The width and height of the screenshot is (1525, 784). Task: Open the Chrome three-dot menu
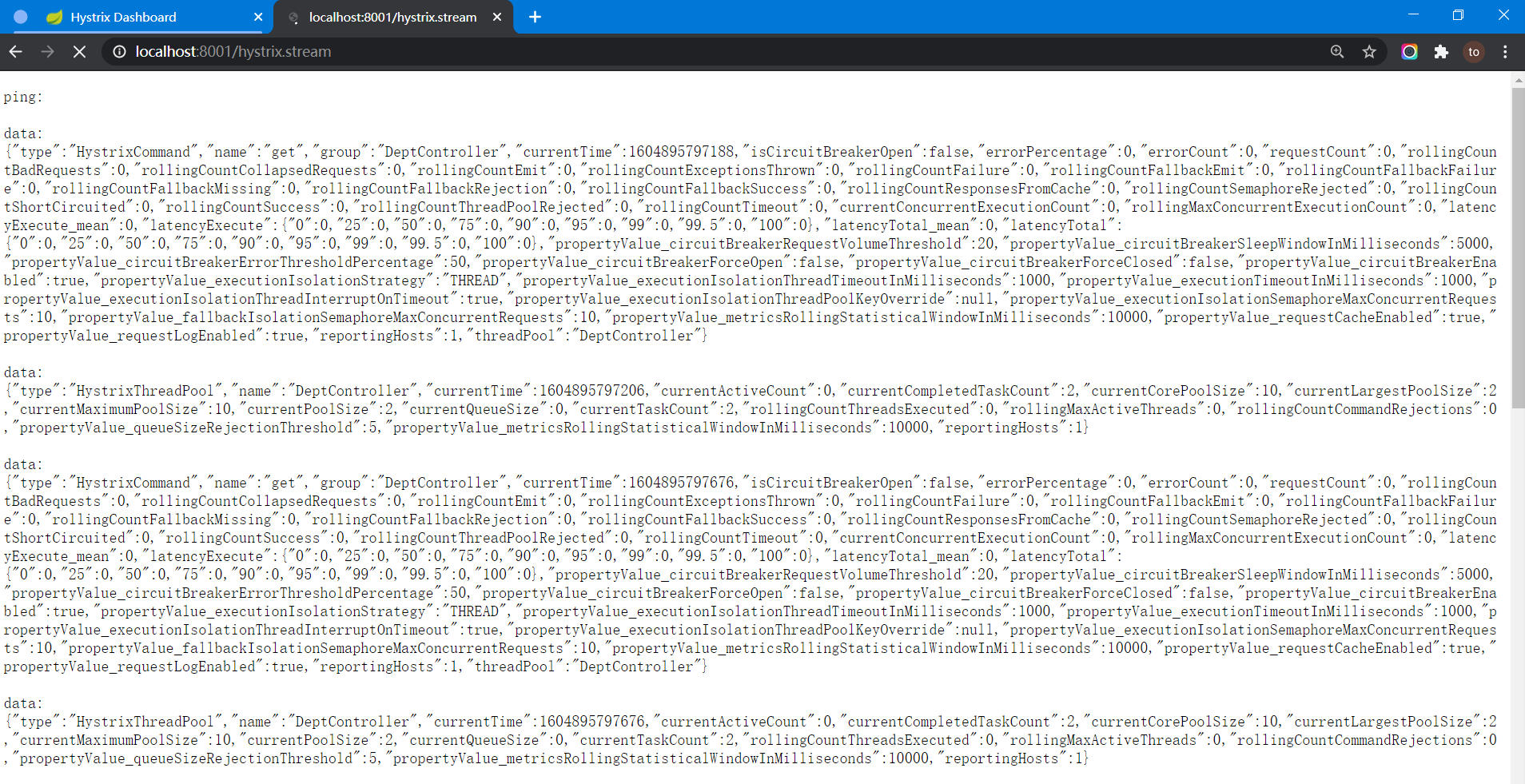coord(1505,52)
